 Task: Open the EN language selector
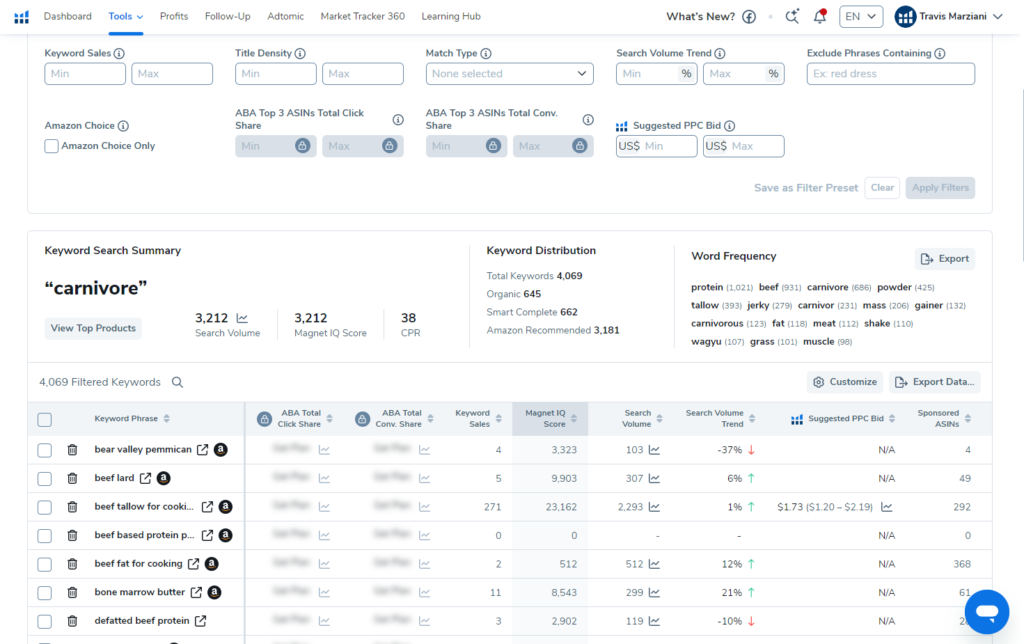(x=860, y=16)
